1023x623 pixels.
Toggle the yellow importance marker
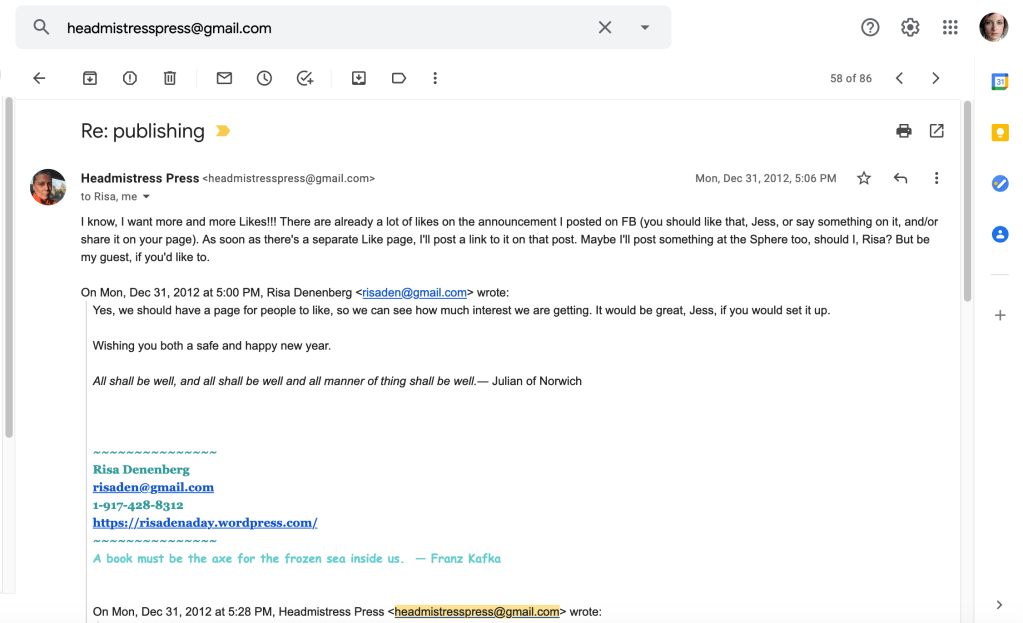pyautogui.click(x=223, y=131)
